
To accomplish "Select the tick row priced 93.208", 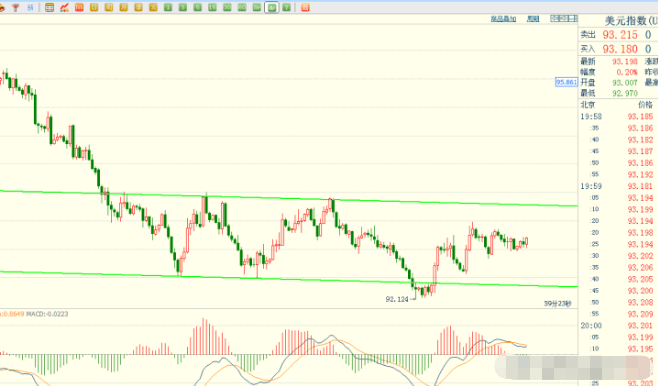I will click(618, 302).
